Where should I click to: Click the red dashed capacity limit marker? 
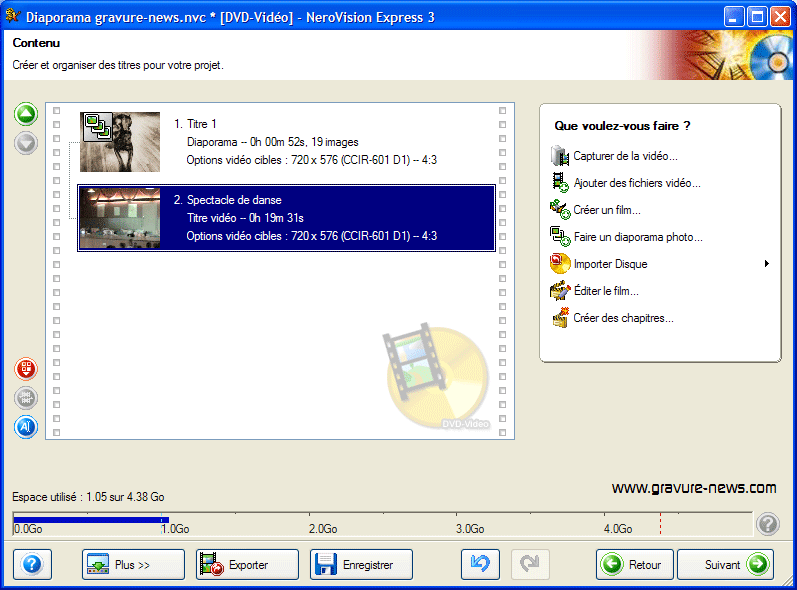pos(660,523)
